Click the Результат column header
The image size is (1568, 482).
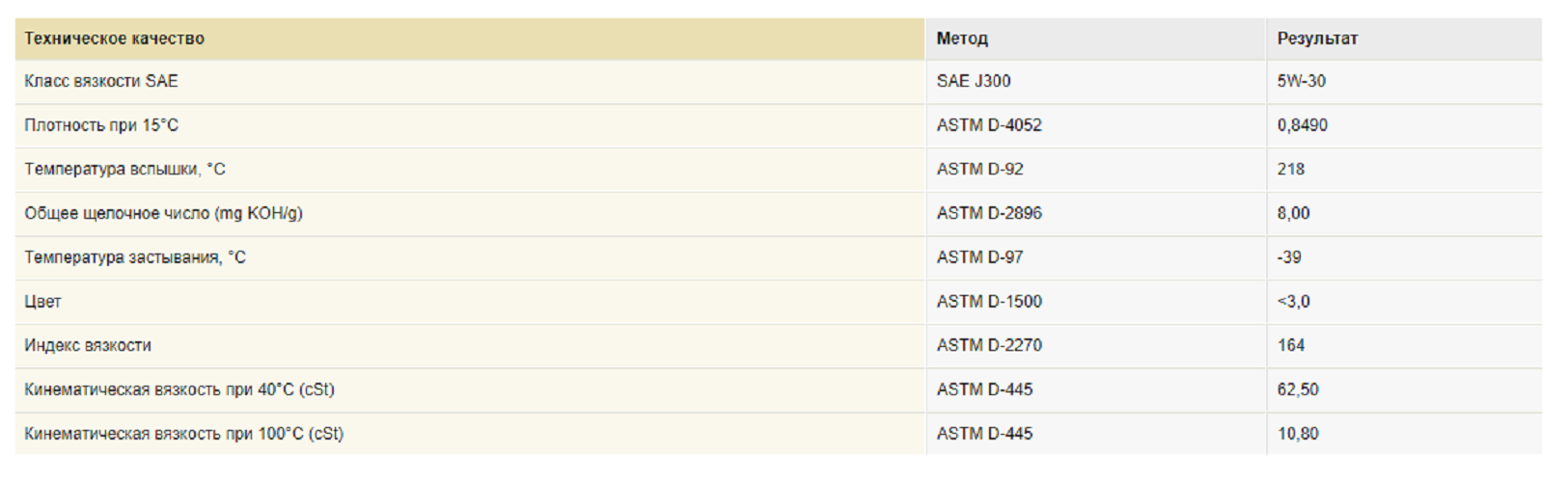1316,39
